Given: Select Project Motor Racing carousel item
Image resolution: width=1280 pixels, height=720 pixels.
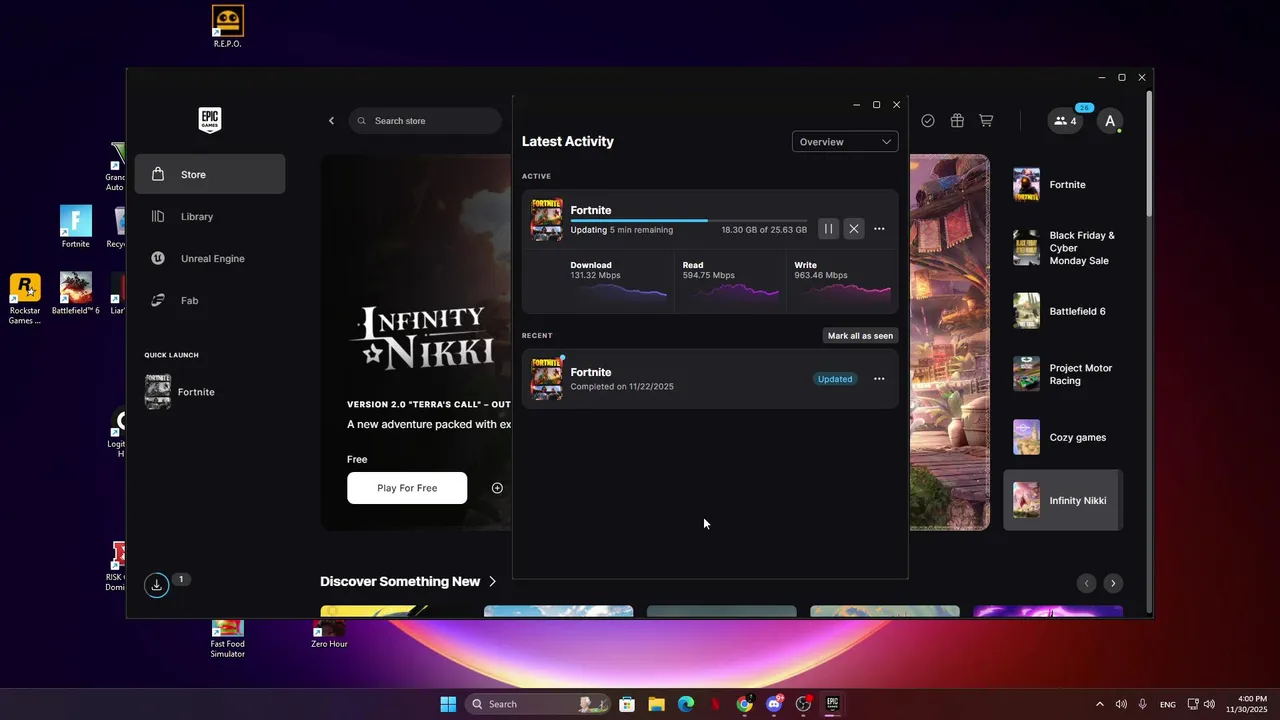Looking at the screenshot, I should coord(1063,374).
